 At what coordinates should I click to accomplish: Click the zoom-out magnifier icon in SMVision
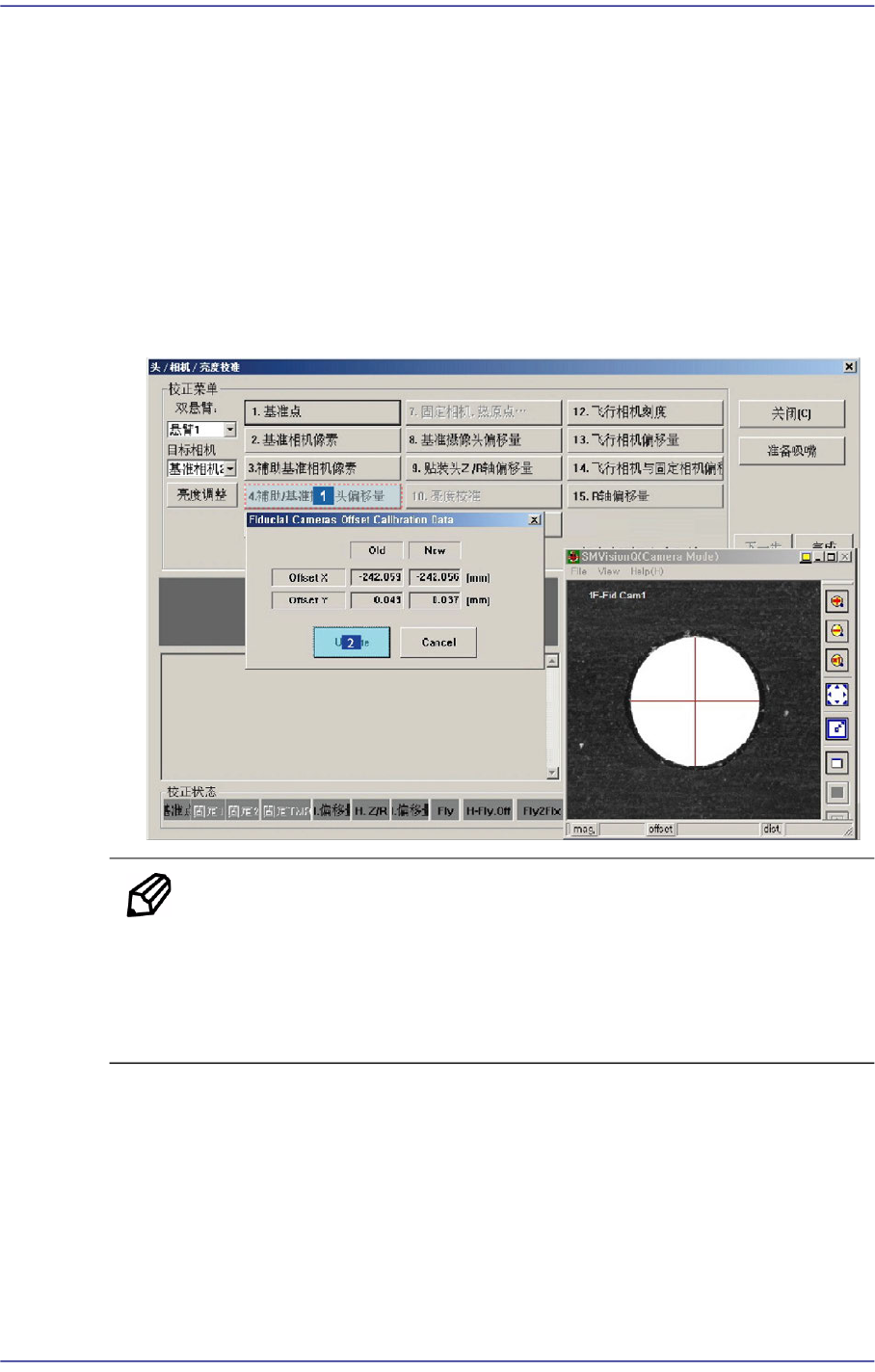(x=837, y=631)
